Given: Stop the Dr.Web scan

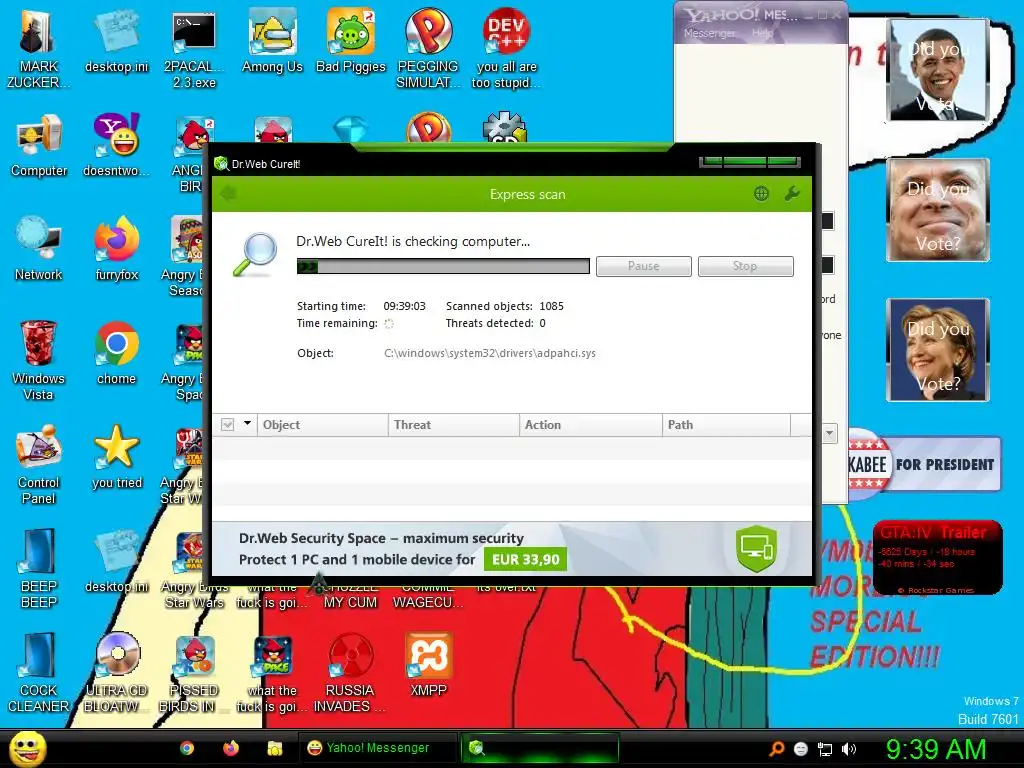Looking at the screenshot, I should click(x=745, y=266).
